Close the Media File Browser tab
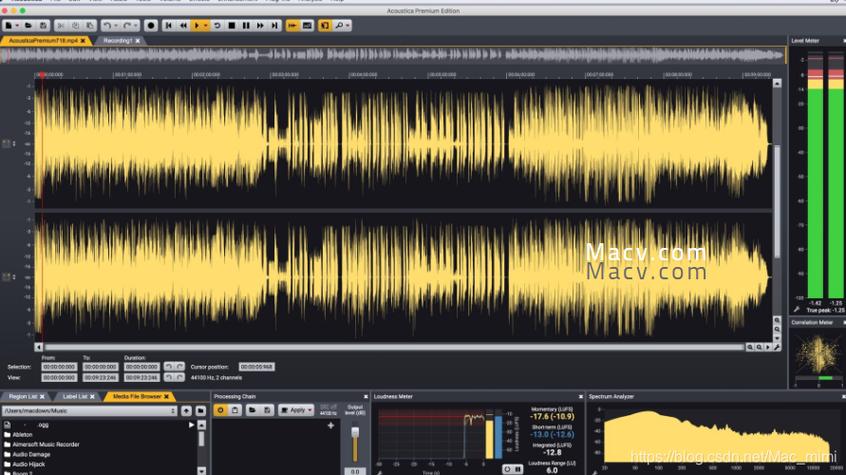846x475 pixels. (x=166, y=396)
